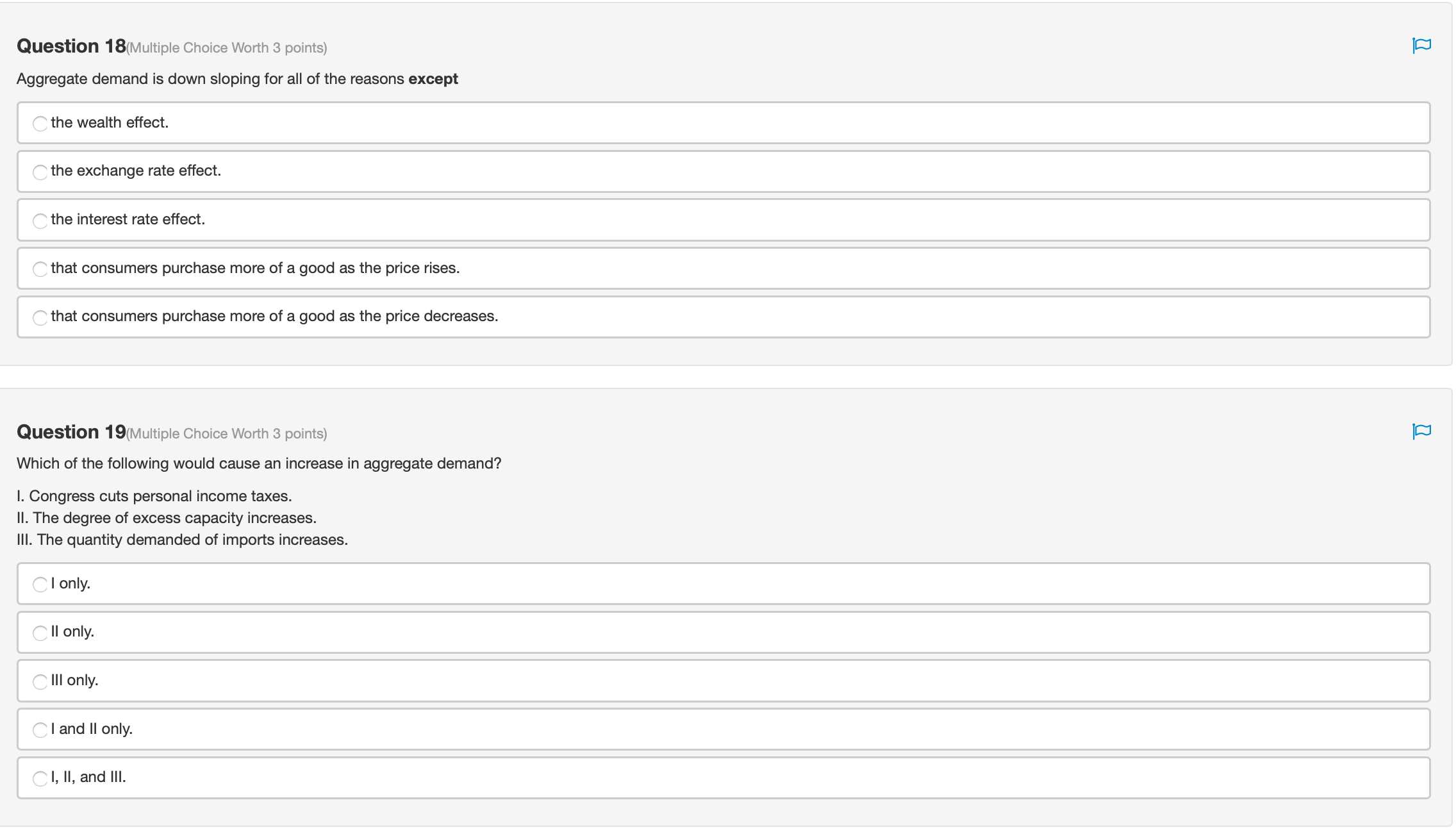This screenshot has height=832, width=1456.
Task: Click the wealth effect answer box
Action: pyautogui.click(x=724, y=122)
